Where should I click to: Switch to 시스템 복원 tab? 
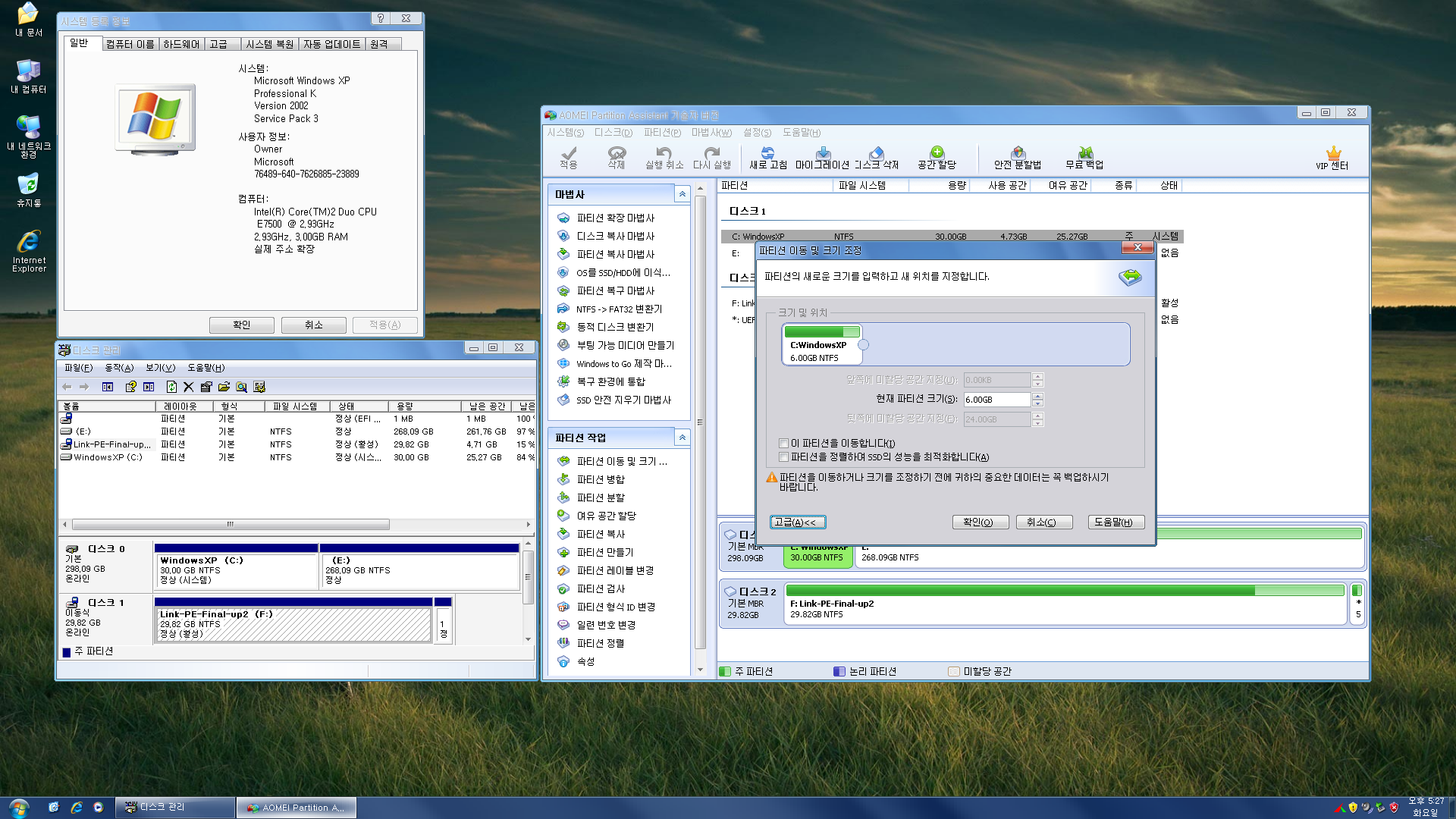[x=269, y=44]
